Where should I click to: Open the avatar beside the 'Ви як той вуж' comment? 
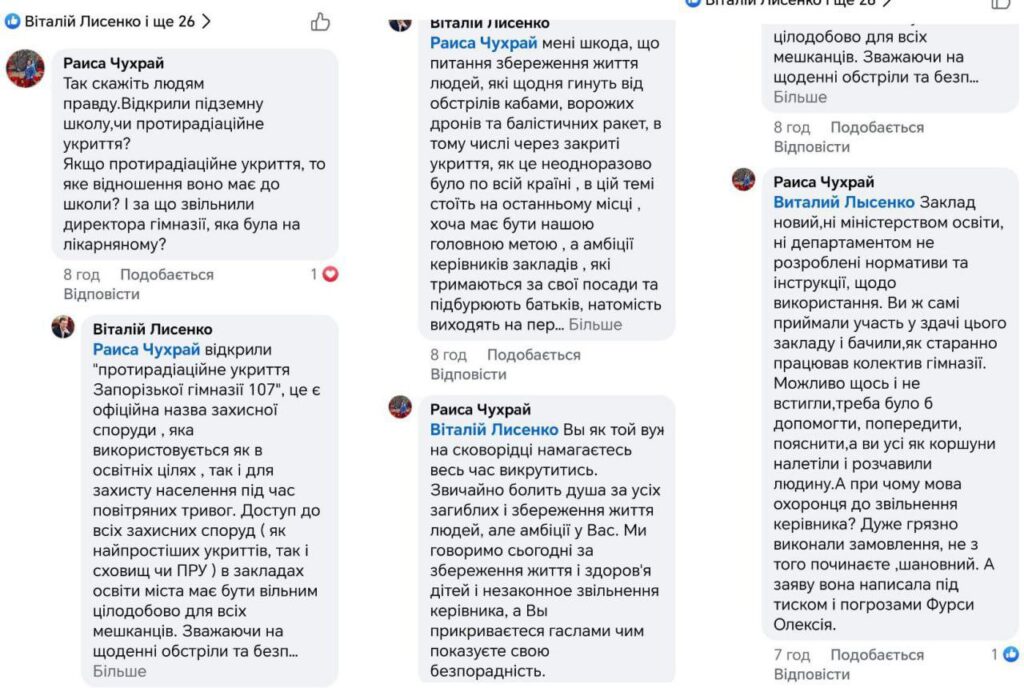(400, 407)
